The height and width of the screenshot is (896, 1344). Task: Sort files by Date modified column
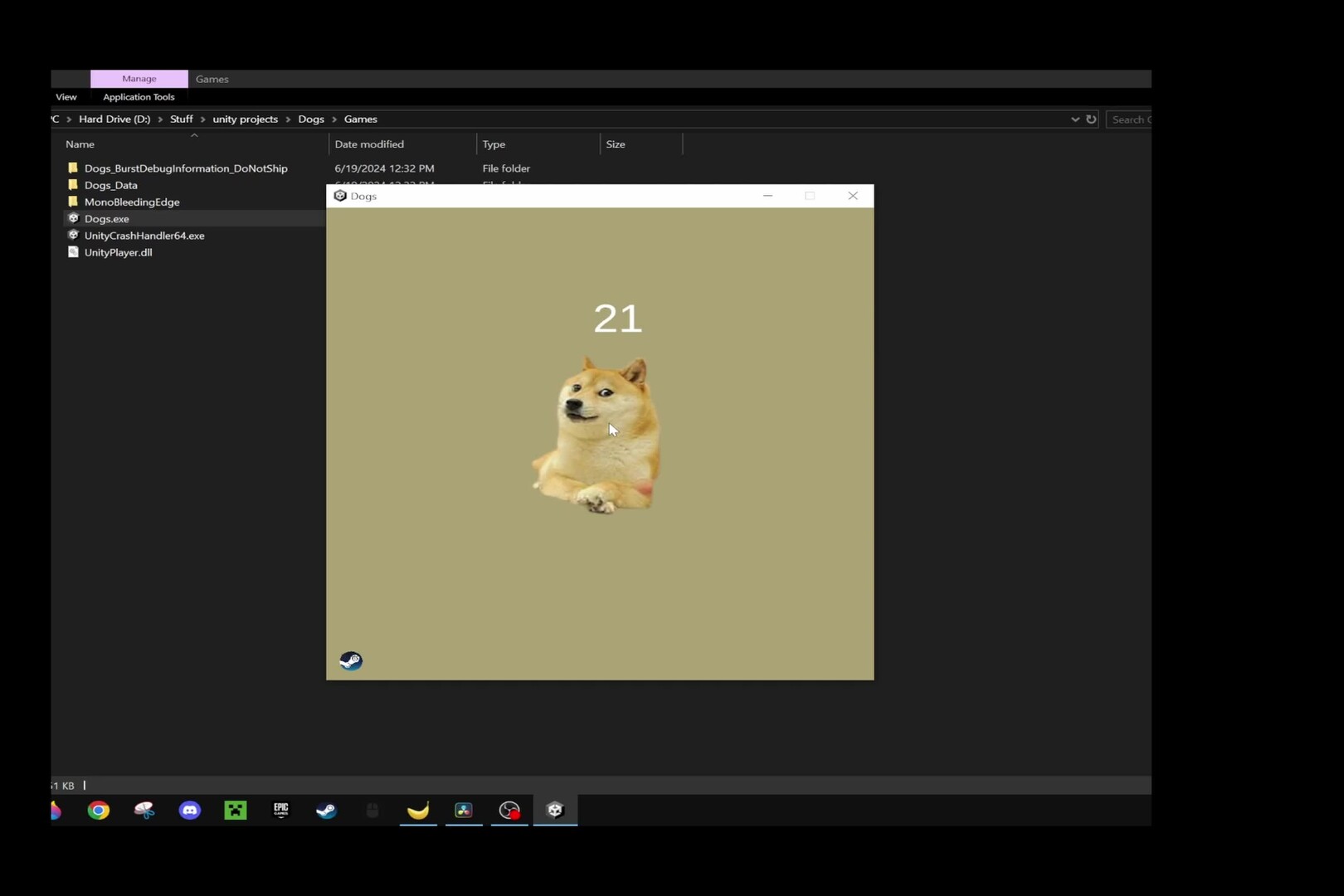(369, 144)
